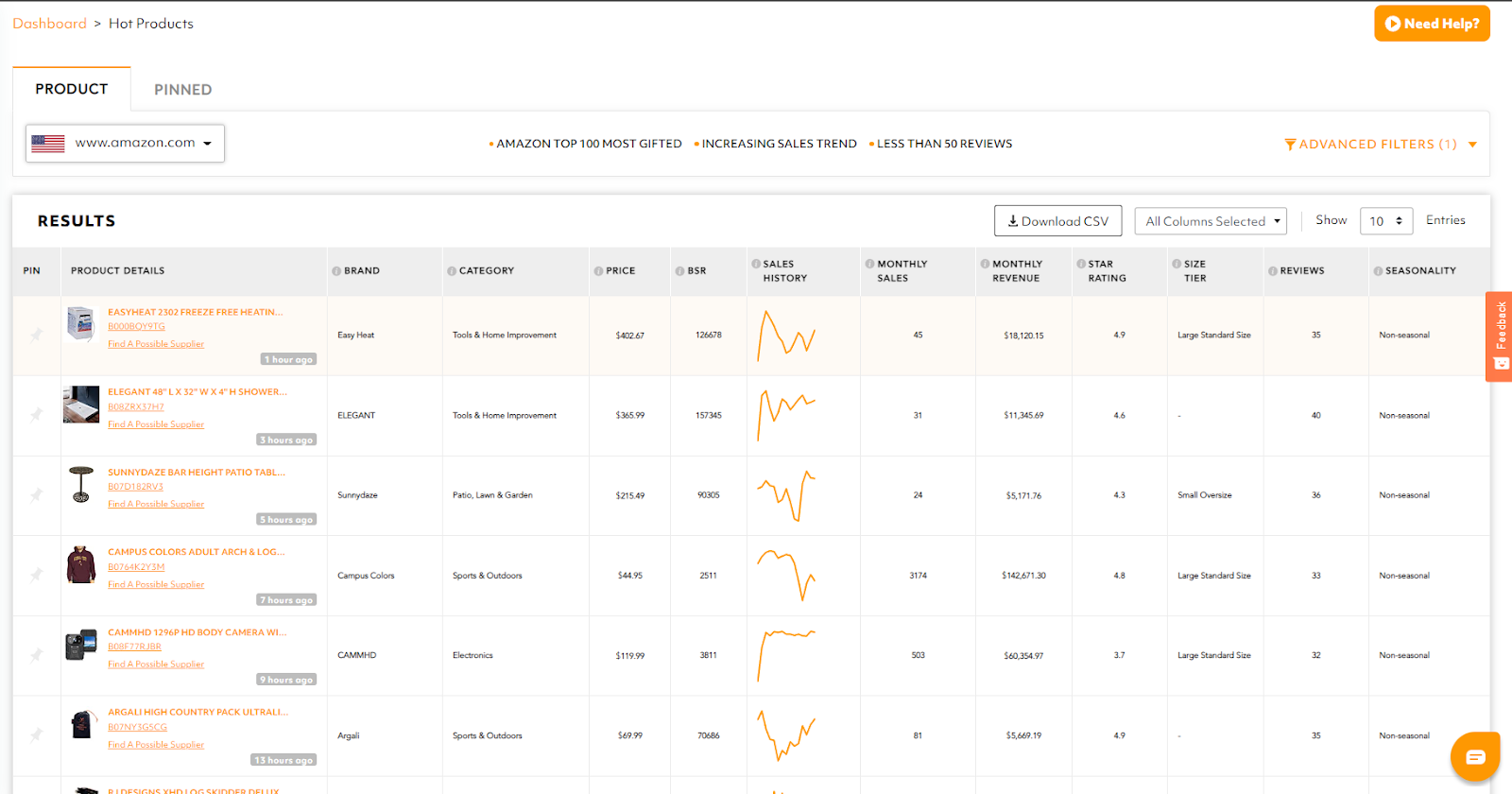Download results as CSV
This screenshot has width=1512, height=794.
pyautogui.click(x=1057, y=221)
